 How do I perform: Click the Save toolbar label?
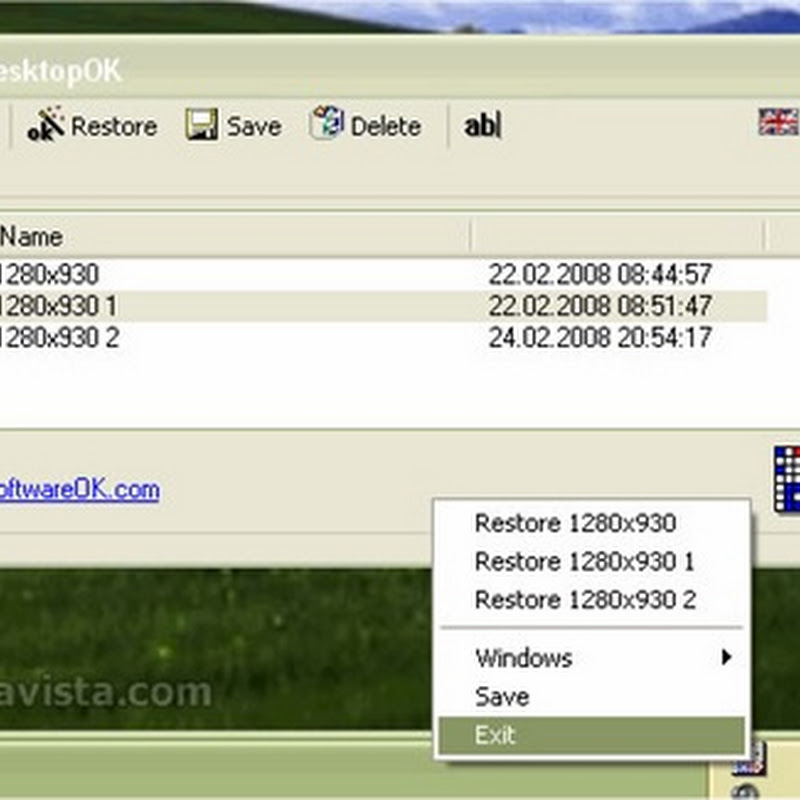click(x=254, y=126)
